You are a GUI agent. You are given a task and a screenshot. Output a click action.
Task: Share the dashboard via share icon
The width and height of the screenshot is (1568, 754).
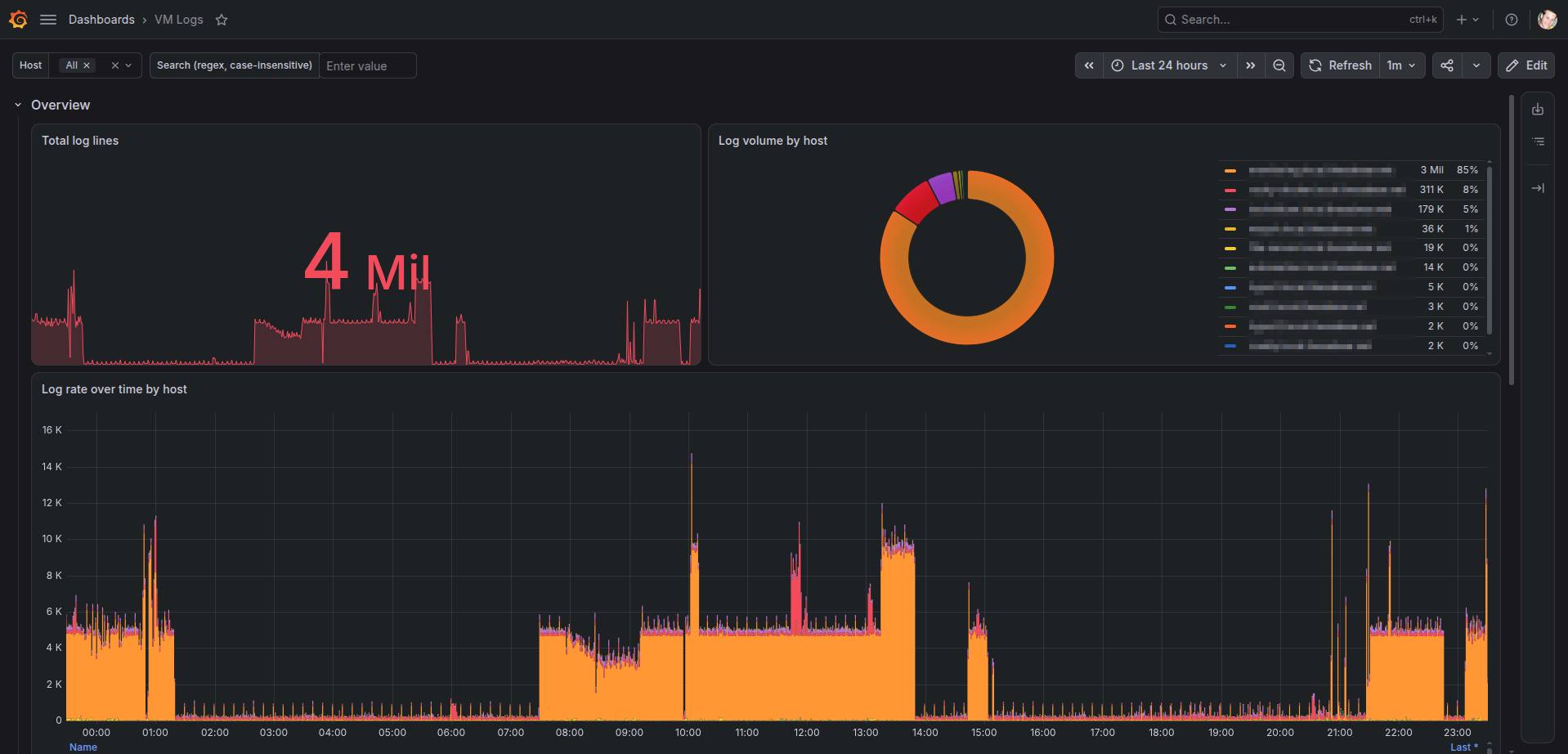(x=1447, y=65)
